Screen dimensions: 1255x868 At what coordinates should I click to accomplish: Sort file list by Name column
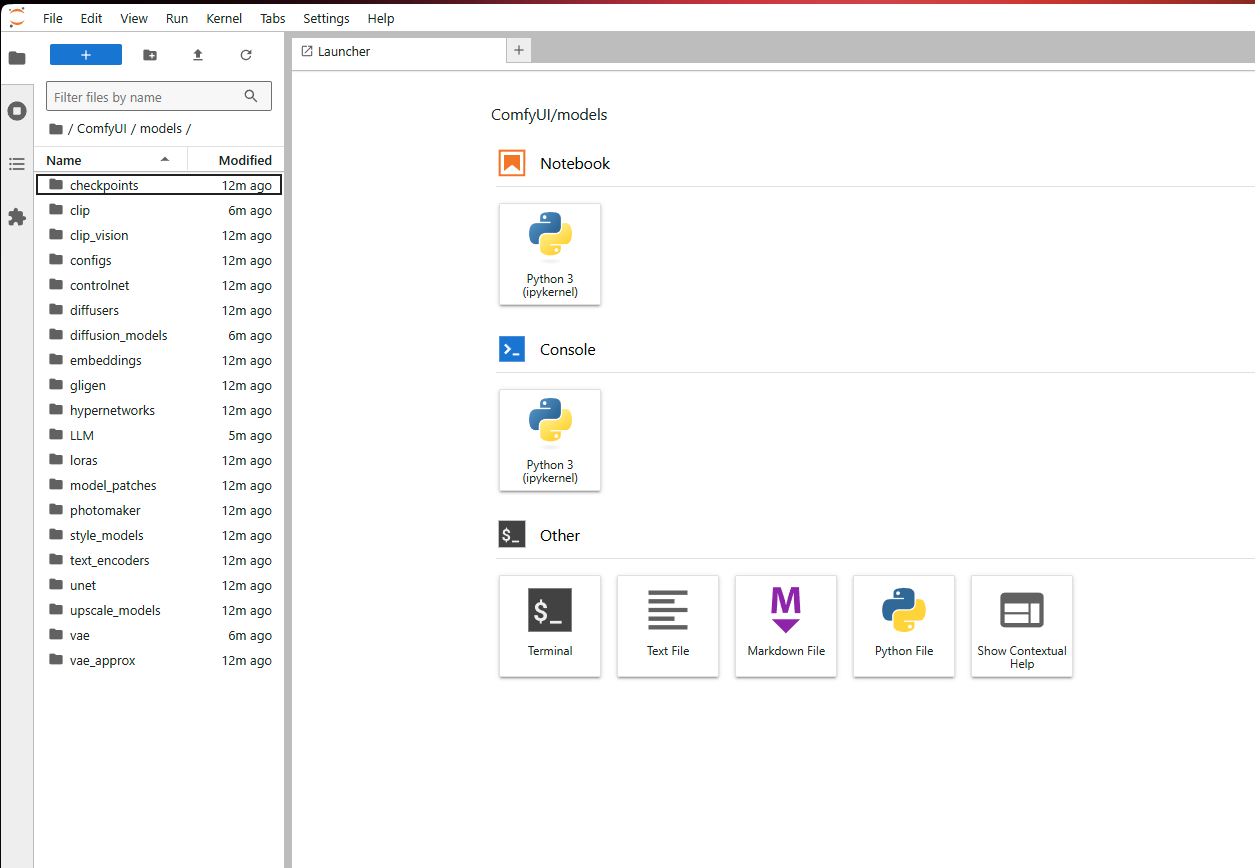110,160
